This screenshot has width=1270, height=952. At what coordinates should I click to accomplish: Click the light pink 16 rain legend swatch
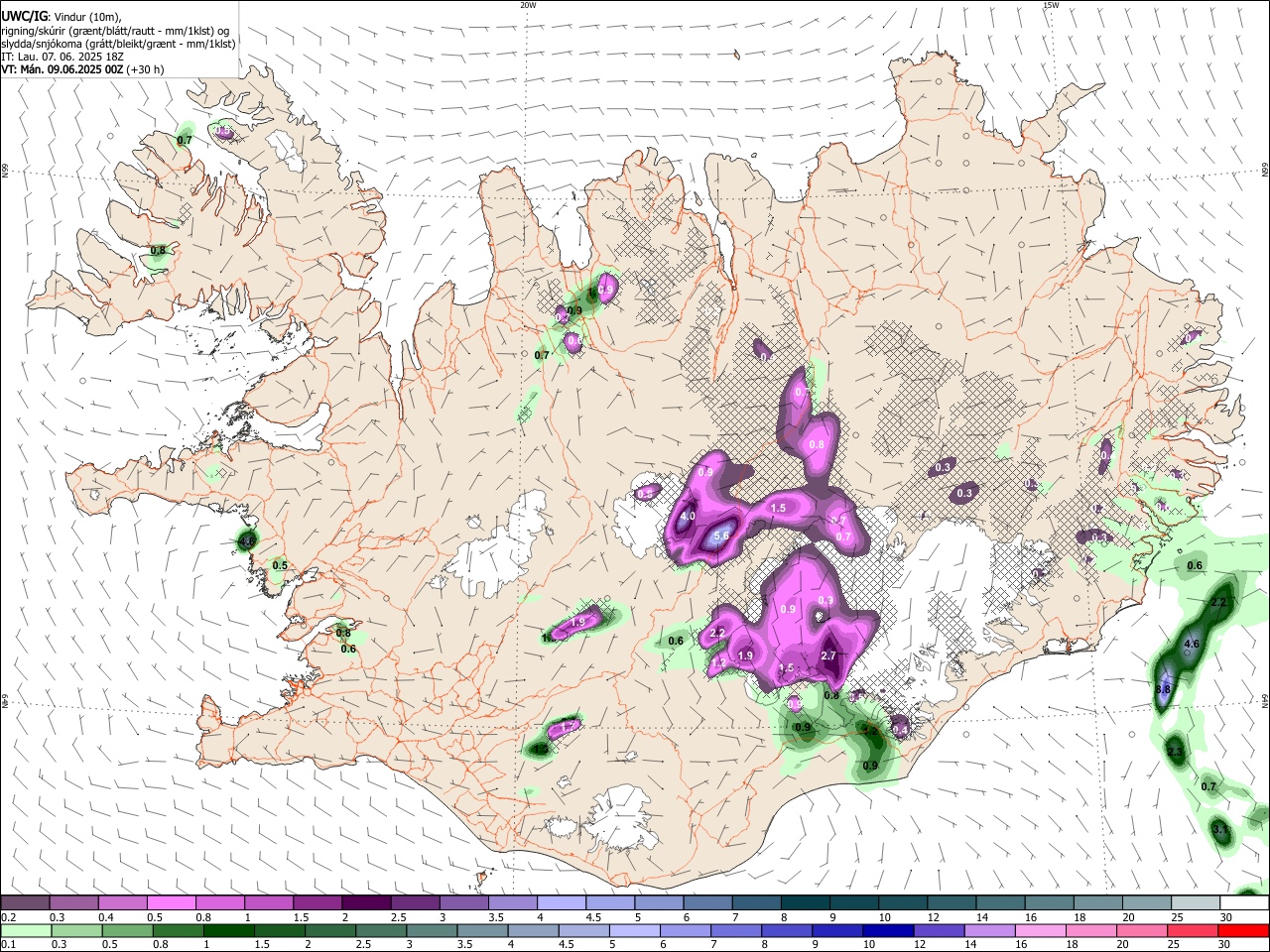coord(1039,930)
